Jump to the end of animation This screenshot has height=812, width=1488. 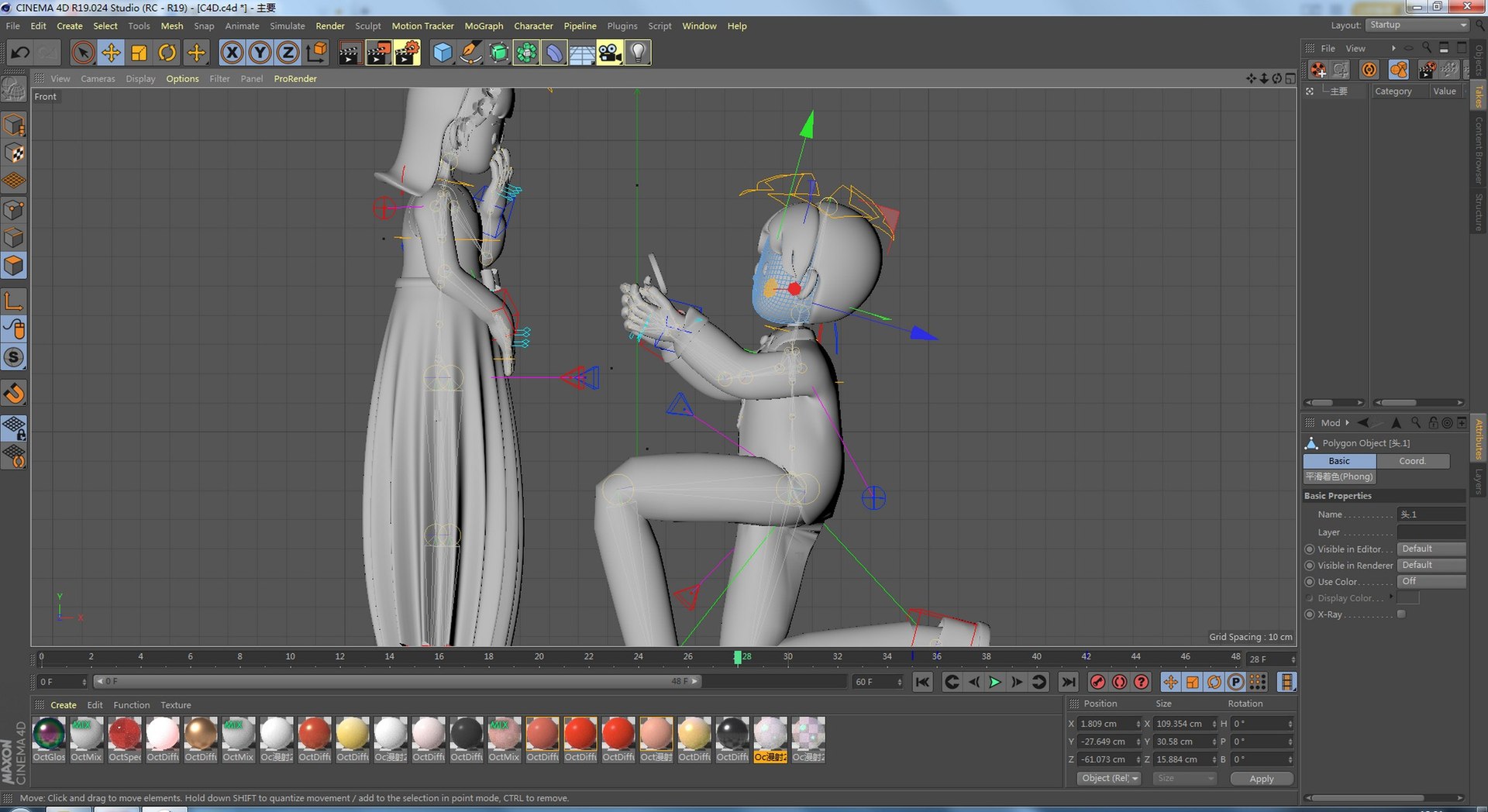tap(1068, 682)
